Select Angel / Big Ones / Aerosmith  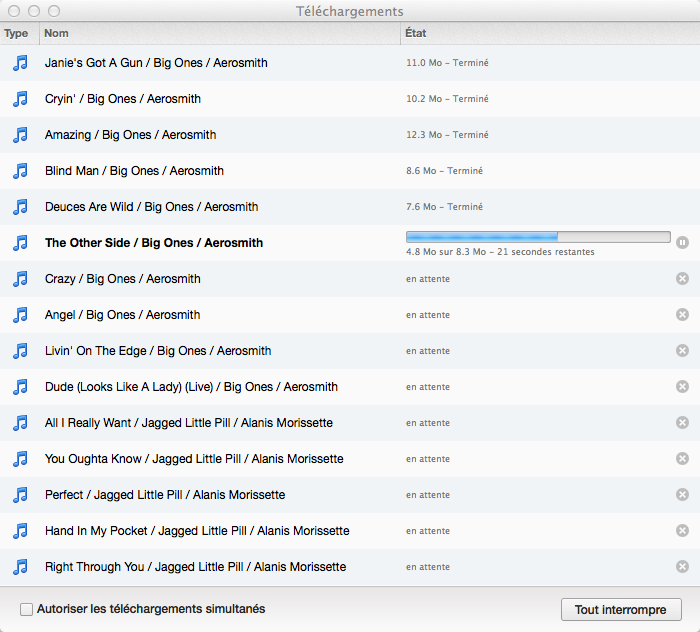click(x=122, y=315)
